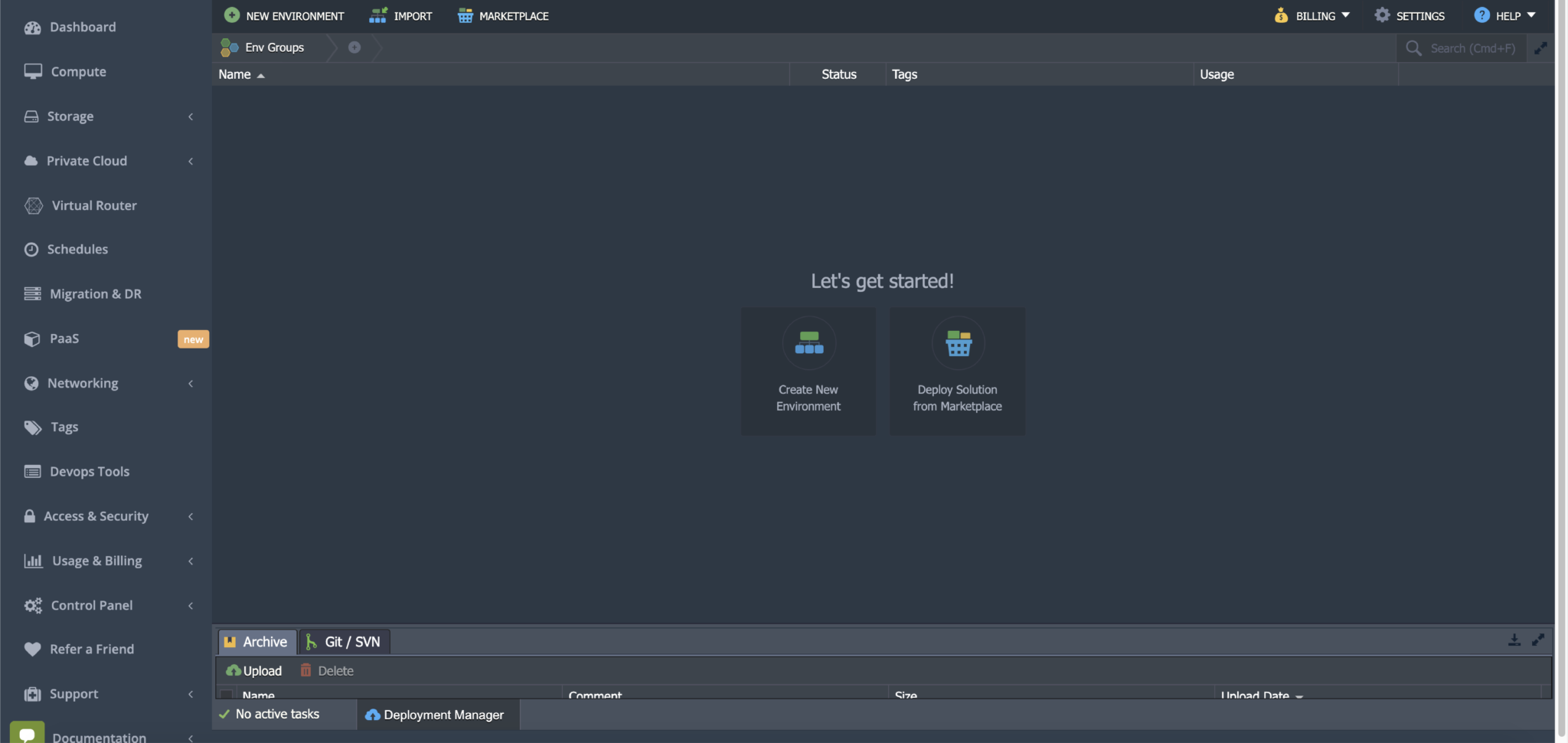Click the Import icon in the toolbar

[x=377, y=15]
